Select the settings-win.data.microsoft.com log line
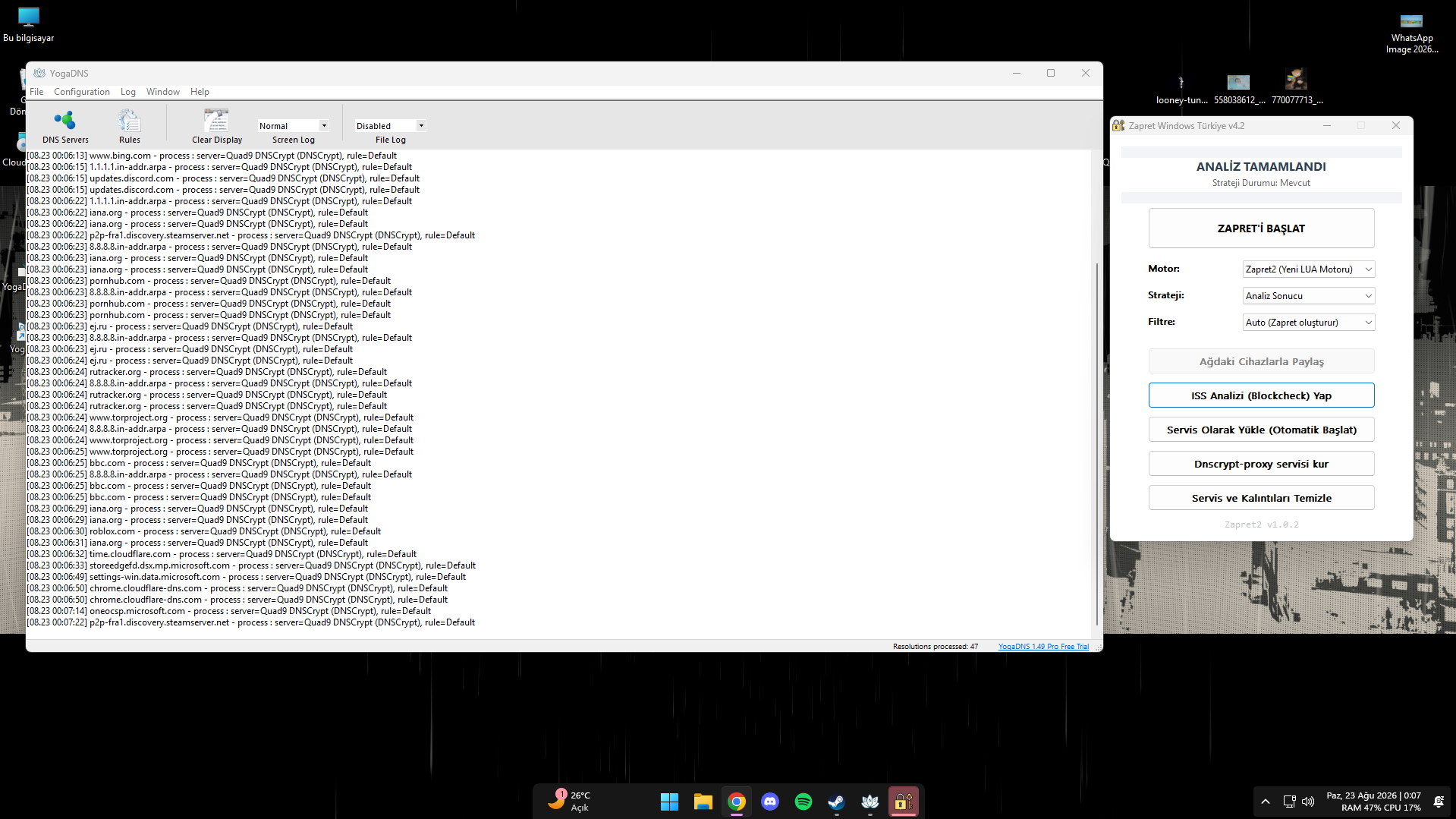The image size is (1456, 819). (x=247, y=577)
